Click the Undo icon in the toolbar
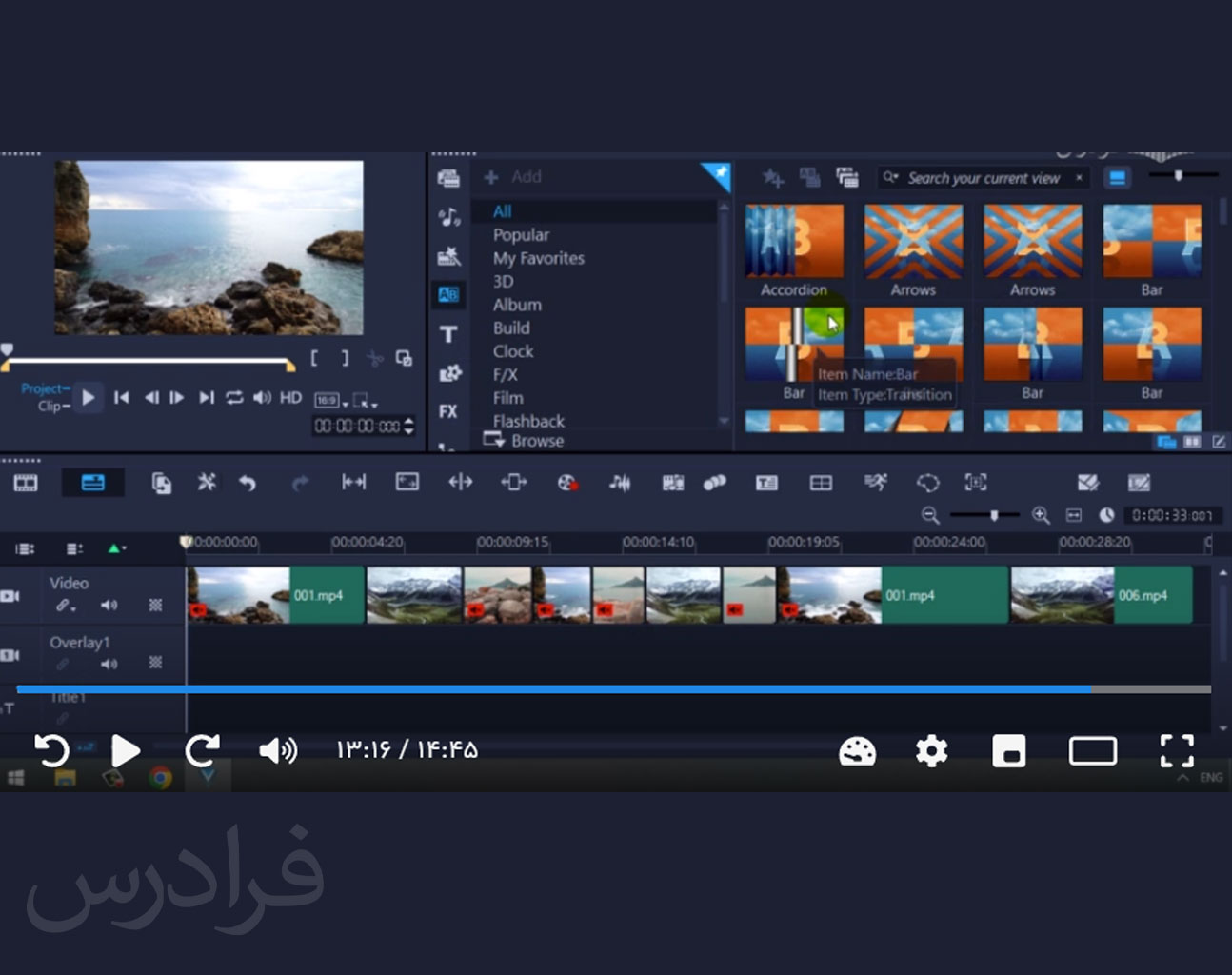 pos(248,483)
